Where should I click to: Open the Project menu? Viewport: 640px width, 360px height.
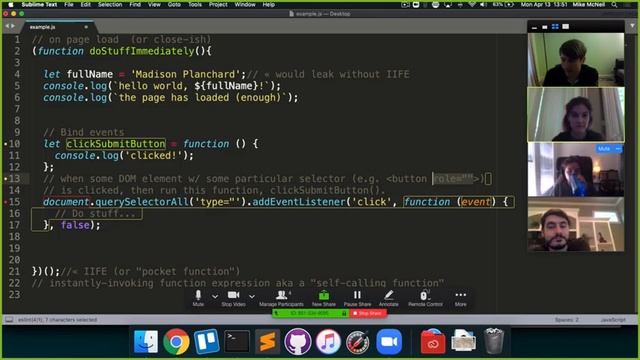218,4
